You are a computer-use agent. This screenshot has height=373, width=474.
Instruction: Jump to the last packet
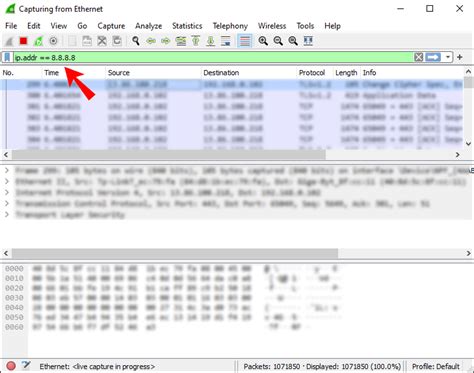tap(211, 41)
